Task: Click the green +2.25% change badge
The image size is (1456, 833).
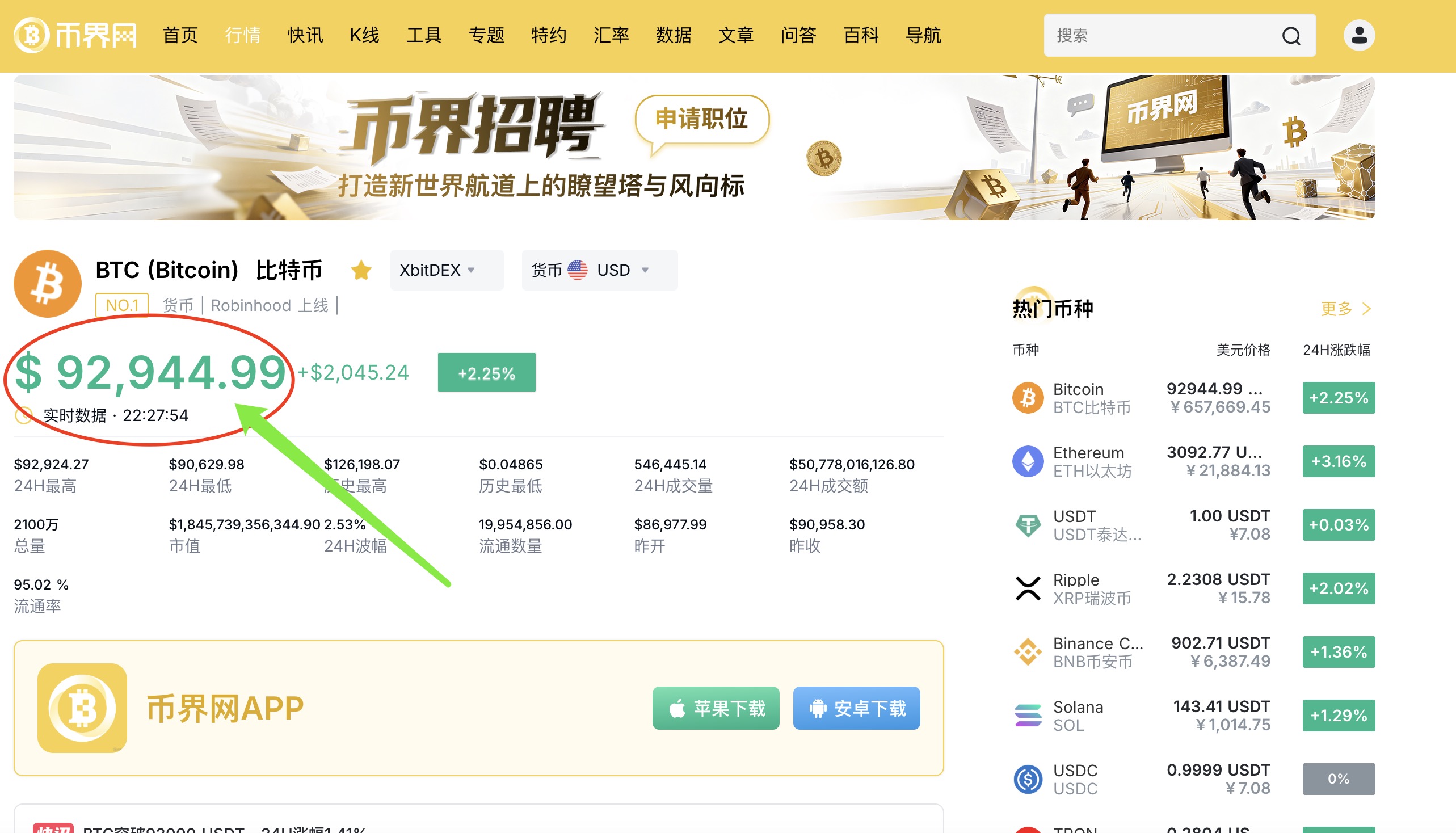Action: [x=486, y=373]
